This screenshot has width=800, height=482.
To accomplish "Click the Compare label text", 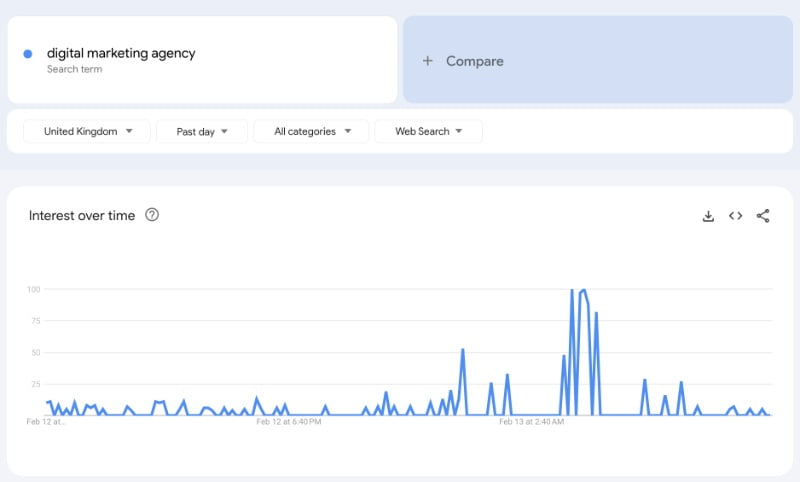I will click(475, 61).
